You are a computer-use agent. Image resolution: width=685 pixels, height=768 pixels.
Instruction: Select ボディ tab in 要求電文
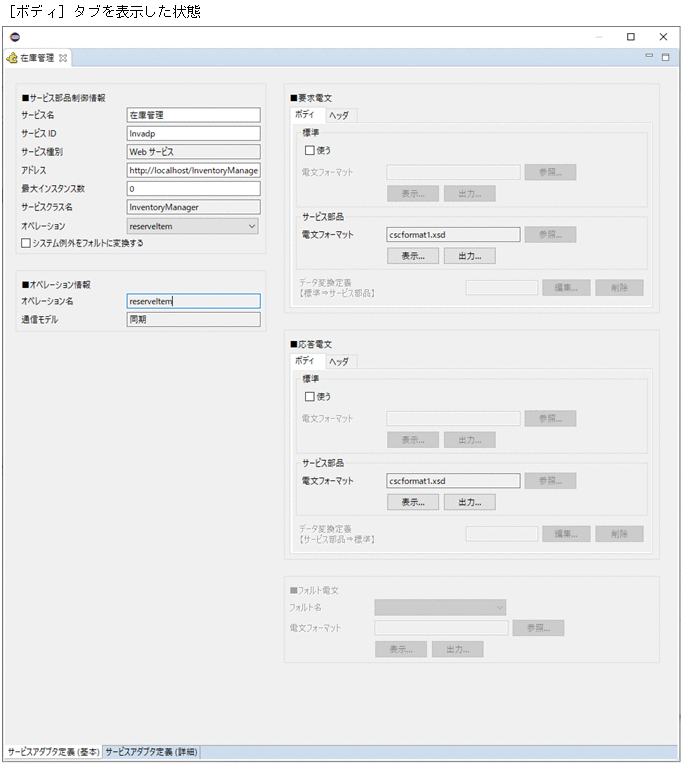coord(305,115)
